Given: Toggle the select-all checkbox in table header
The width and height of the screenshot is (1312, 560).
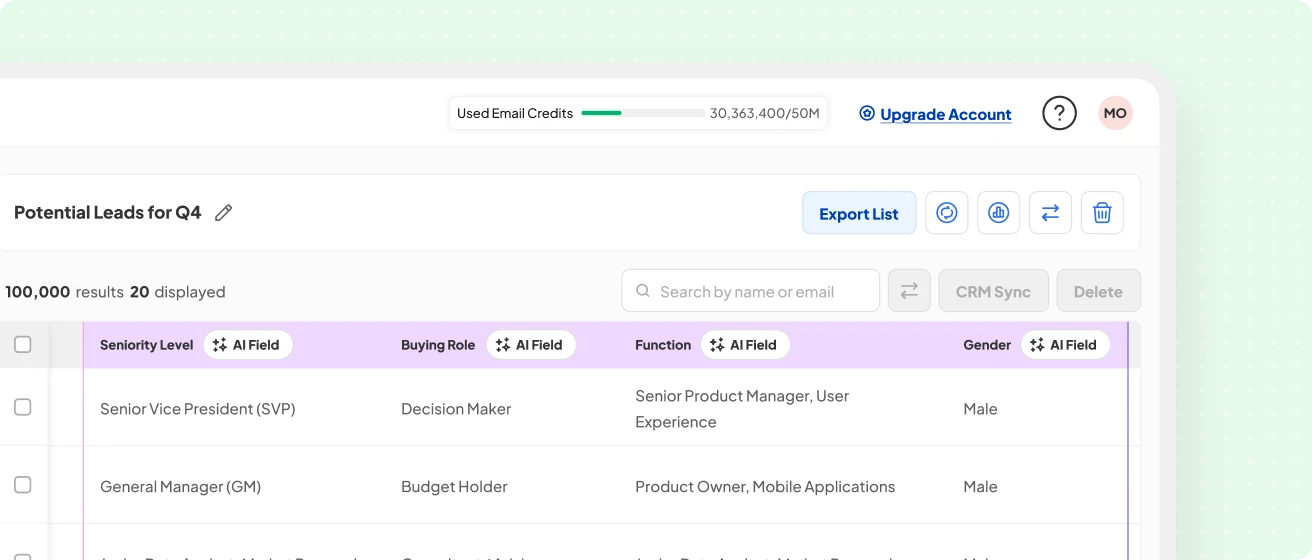Looking at the screenshot, I should (x=23, y=345).
